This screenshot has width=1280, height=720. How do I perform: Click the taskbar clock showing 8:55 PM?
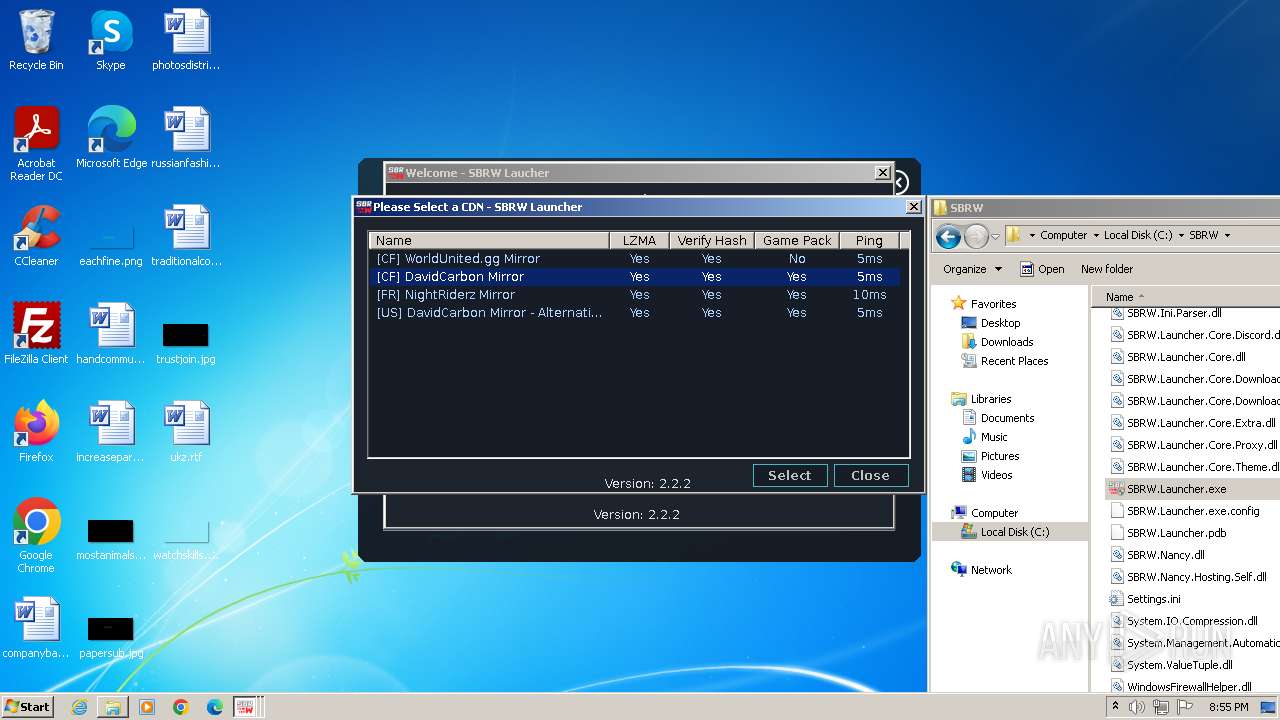pos(1228,707)
